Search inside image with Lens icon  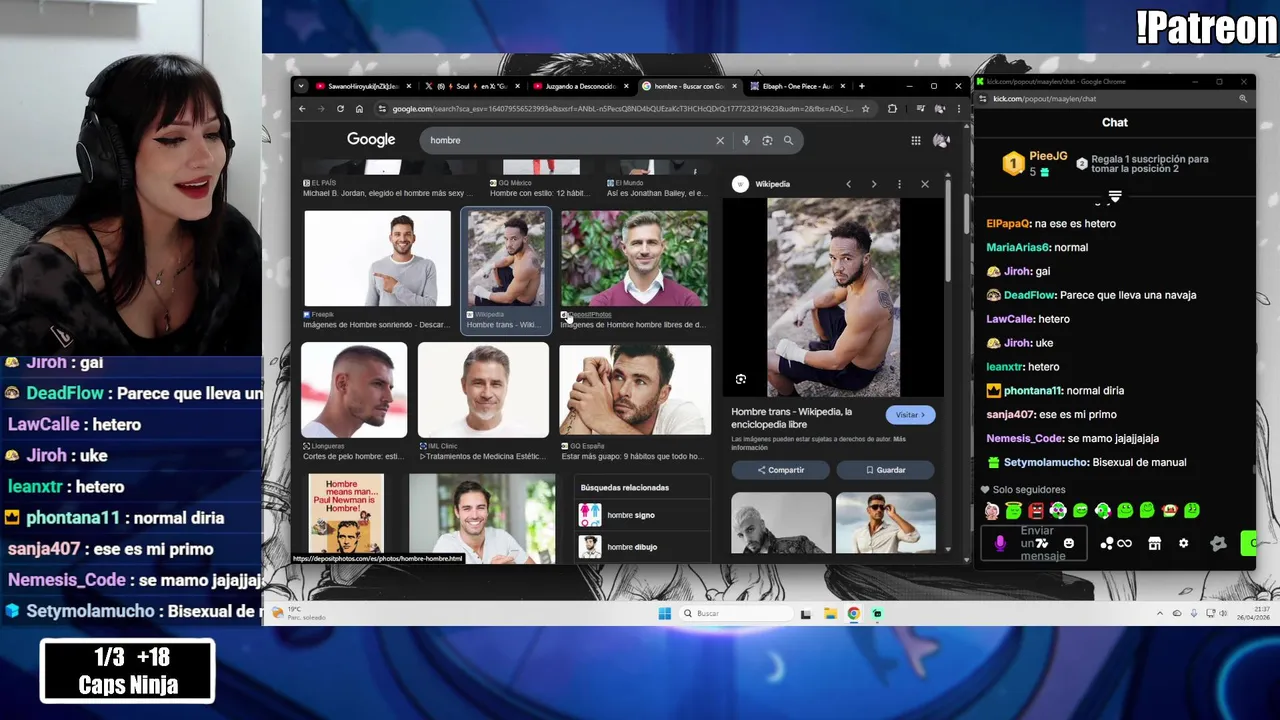pyautogui.click(x=741, y=380)
